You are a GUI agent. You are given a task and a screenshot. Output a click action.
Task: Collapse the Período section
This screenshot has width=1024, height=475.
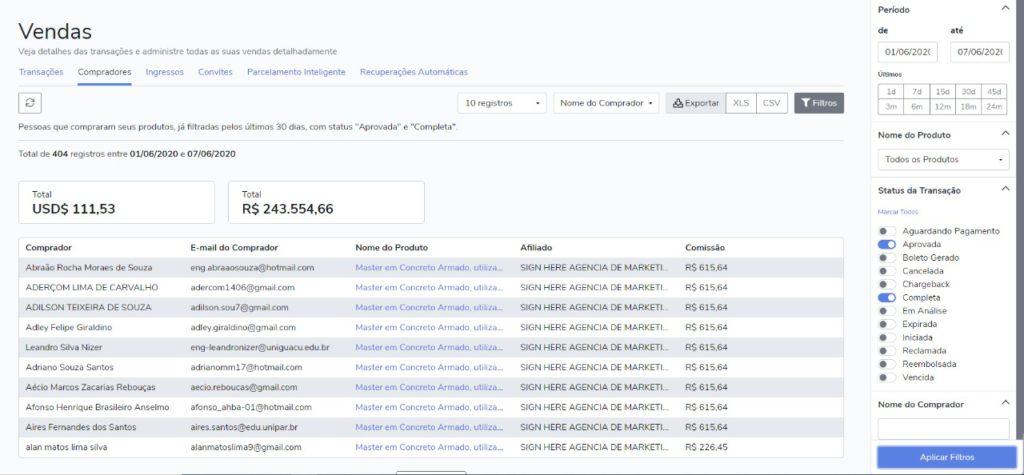pos(1004,8)
